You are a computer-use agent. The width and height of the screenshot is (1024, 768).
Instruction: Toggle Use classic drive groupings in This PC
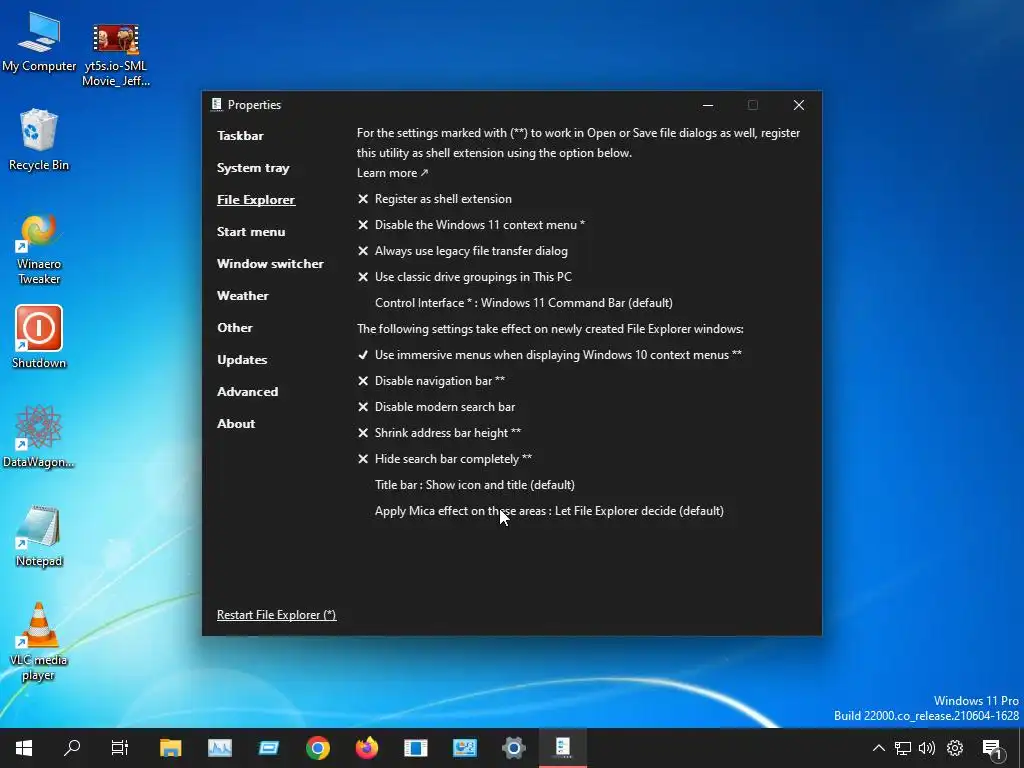464,278
